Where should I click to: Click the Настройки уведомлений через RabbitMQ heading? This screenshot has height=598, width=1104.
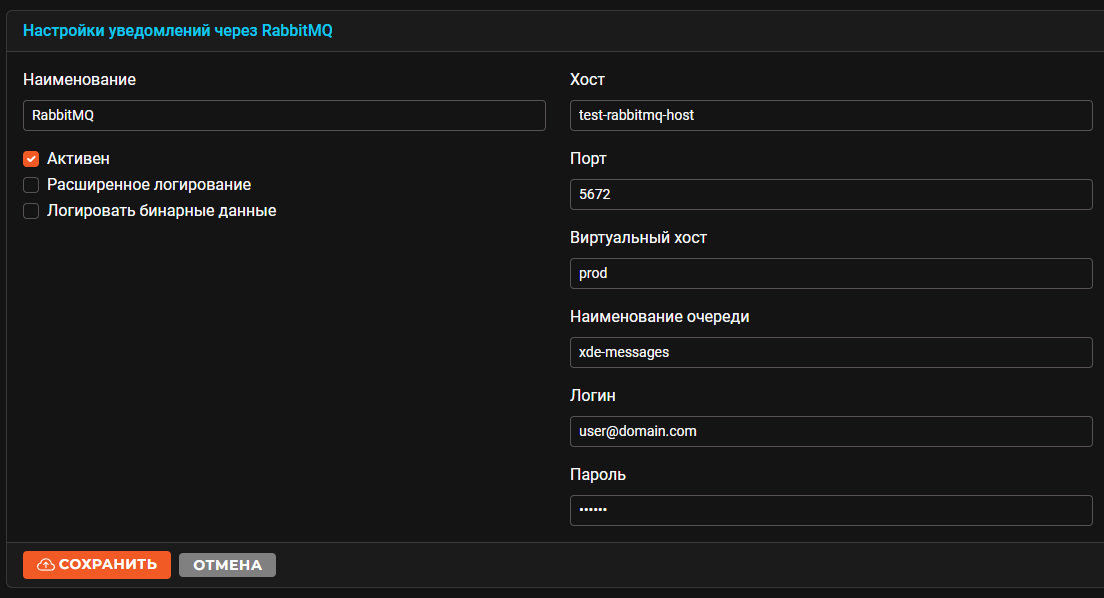pos(177,31)
